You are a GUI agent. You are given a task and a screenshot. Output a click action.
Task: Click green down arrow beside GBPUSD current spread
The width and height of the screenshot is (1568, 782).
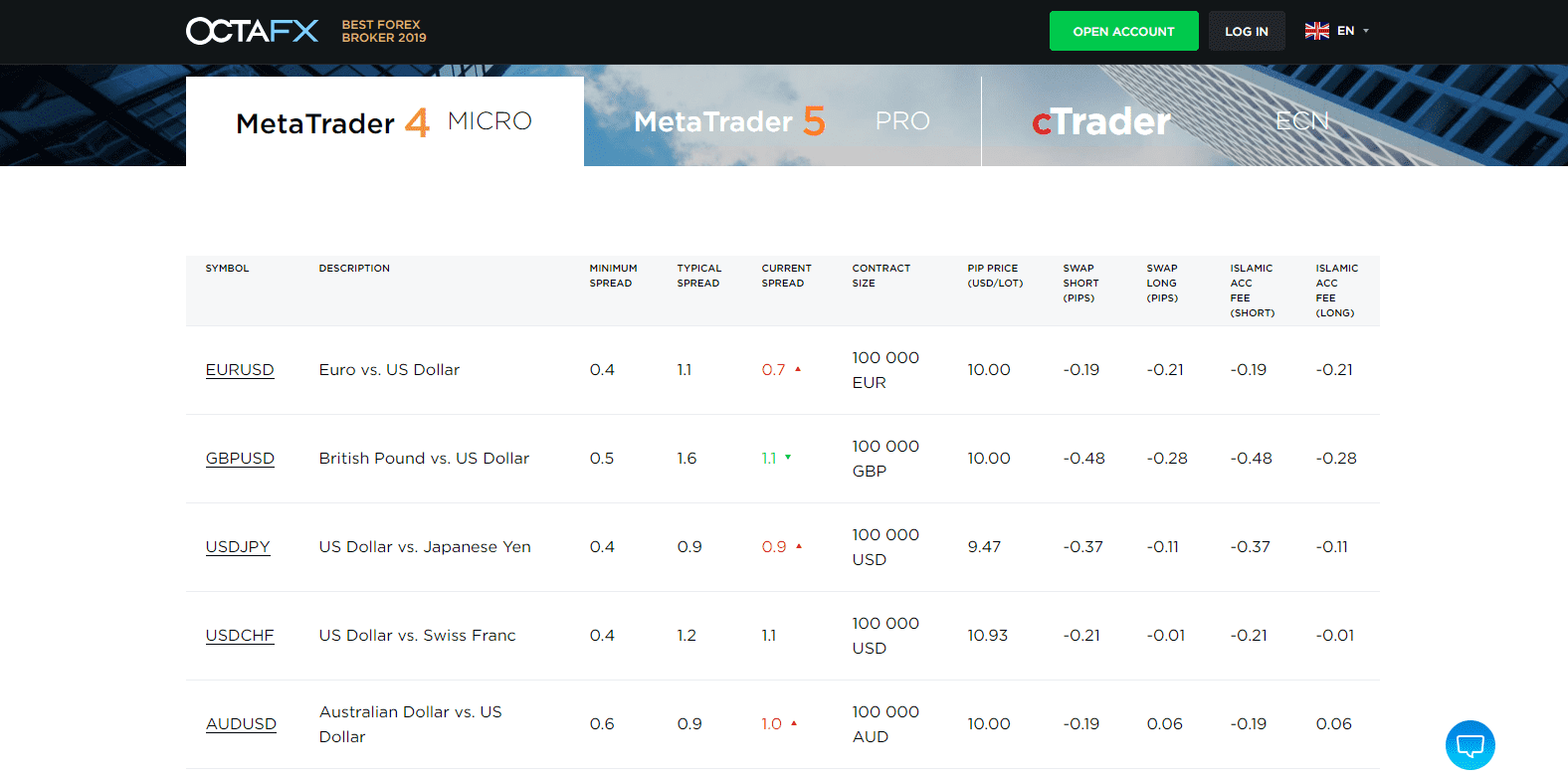coord(788,458)
